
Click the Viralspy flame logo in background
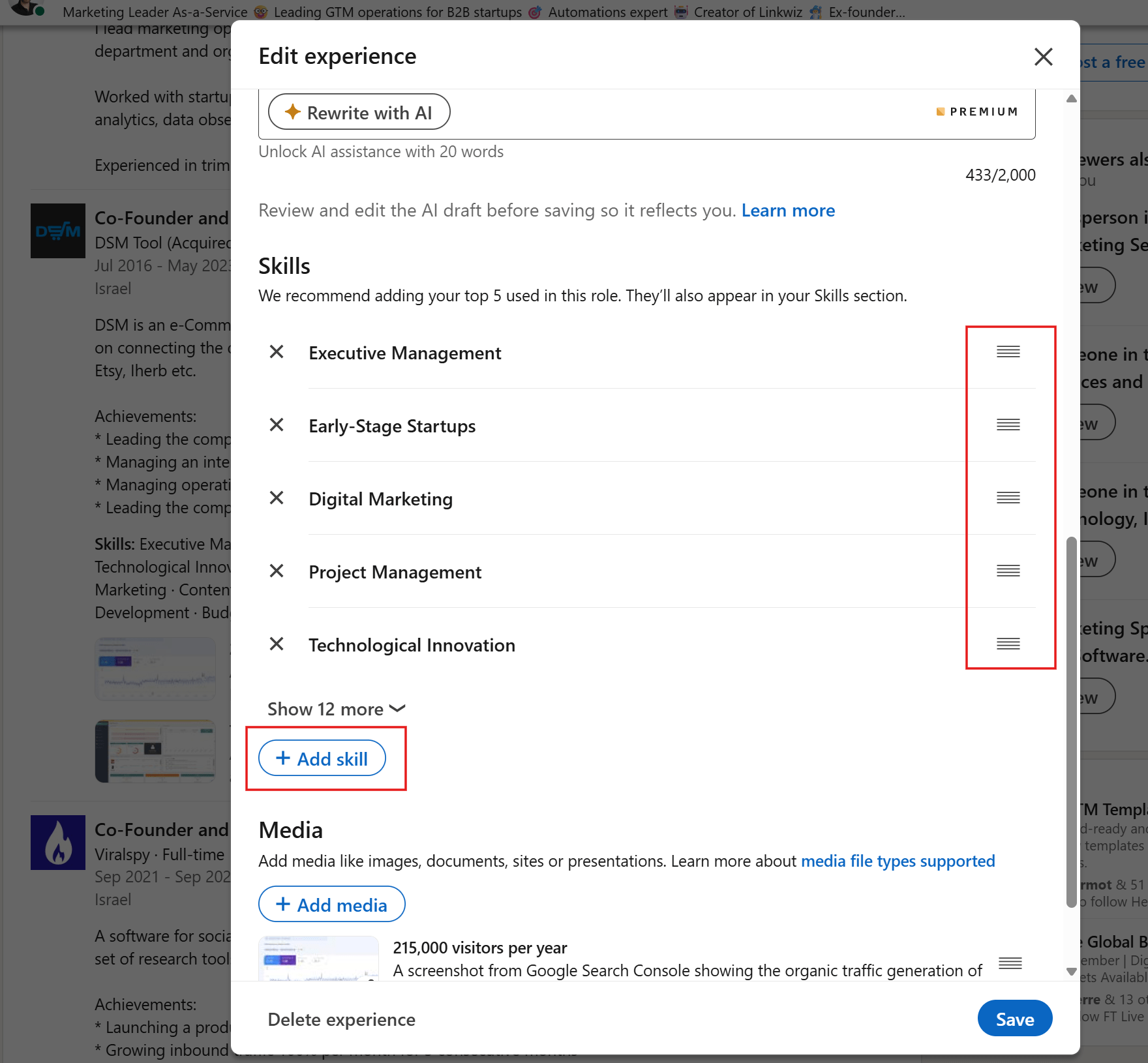pyautogui.click(x=58, y=843)
